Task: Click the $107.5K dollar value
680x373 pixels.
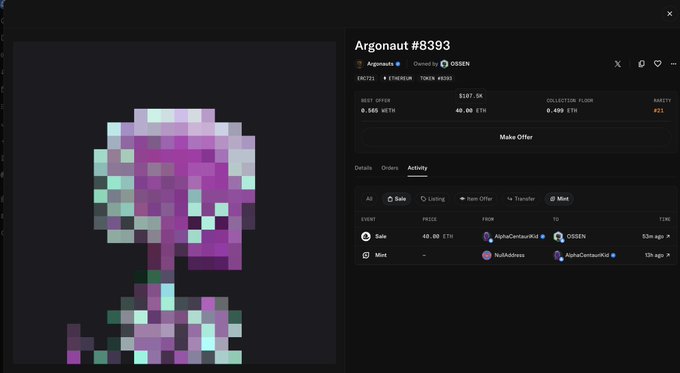Action: click(x=471, y=96)
